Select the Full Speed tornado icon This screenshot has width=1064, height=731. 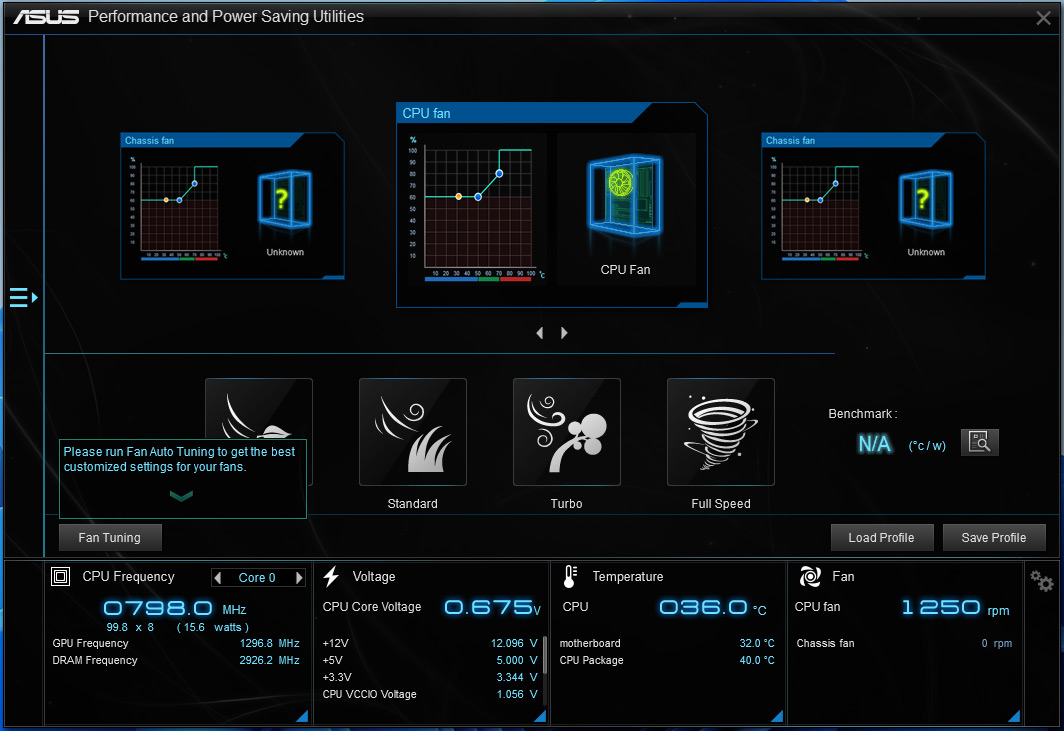[x=721, y=432]
